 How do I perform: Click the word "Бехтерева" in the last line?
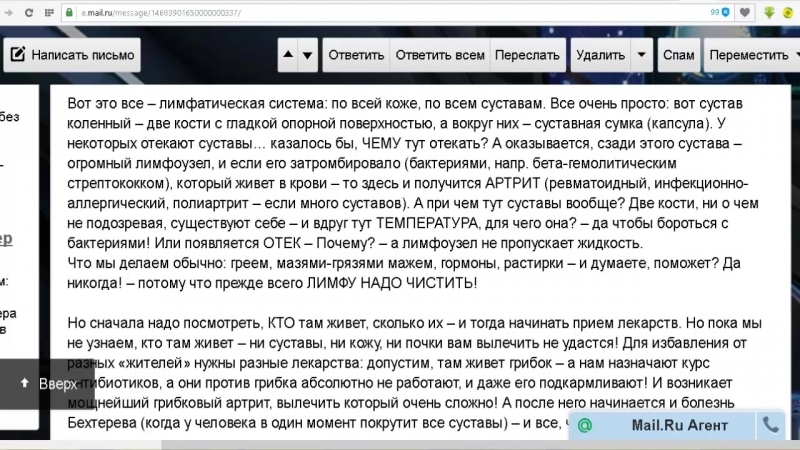tap(102, 423)
